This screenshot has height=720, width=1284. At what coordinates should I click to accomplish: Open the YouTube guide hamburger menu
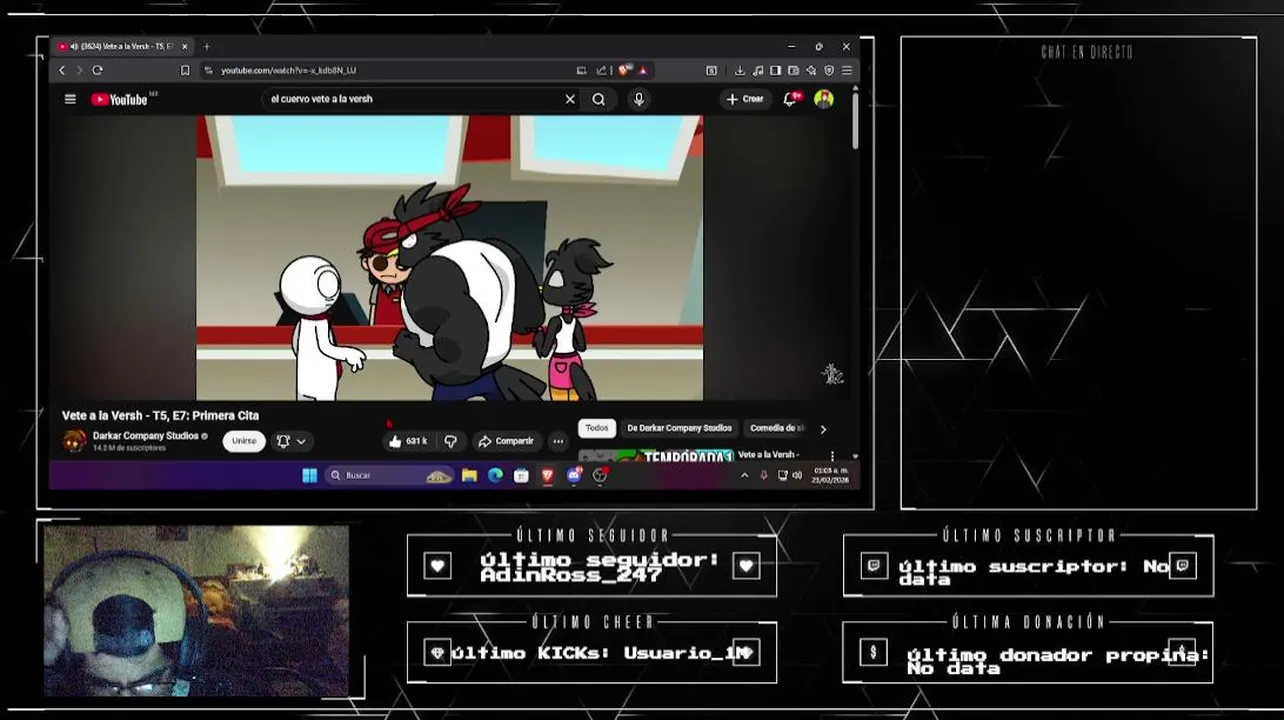click(x=70, y=99)
